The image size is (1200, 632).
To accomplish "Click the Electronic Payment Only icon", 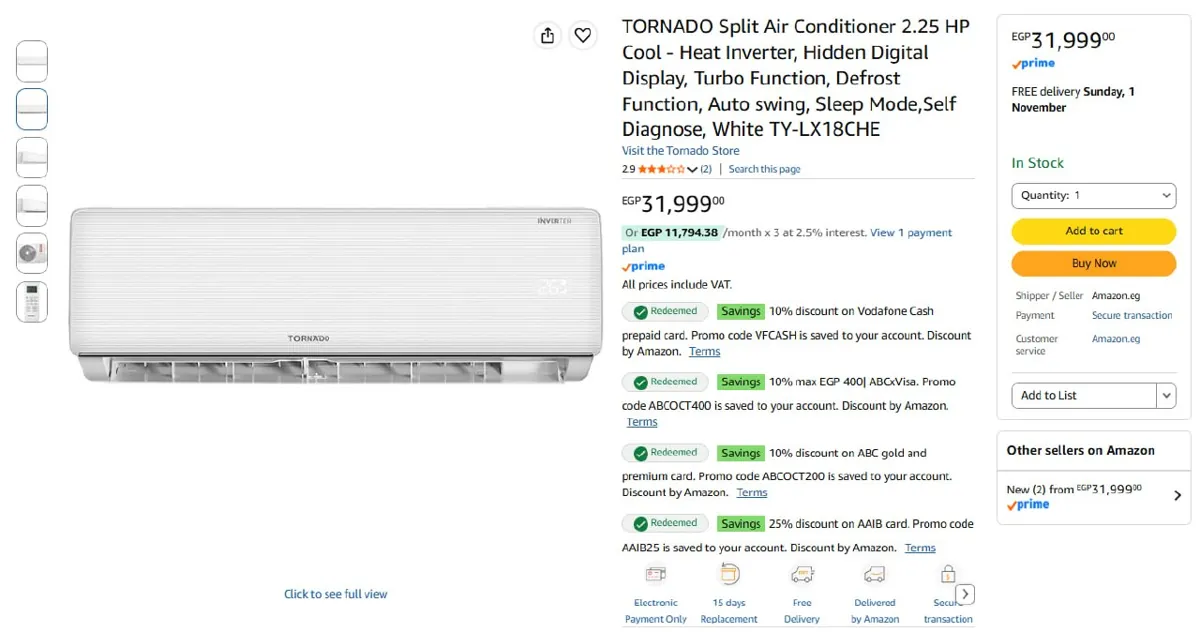I will [x=656, y=574].
